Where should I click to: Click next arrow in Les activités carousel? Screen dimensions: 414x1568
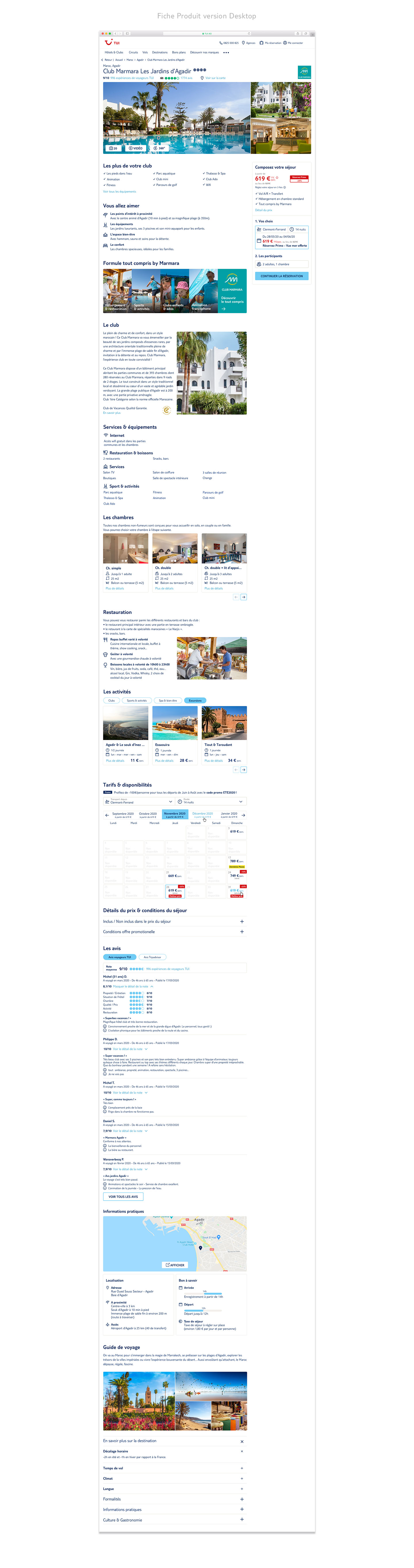coord(244,770)
